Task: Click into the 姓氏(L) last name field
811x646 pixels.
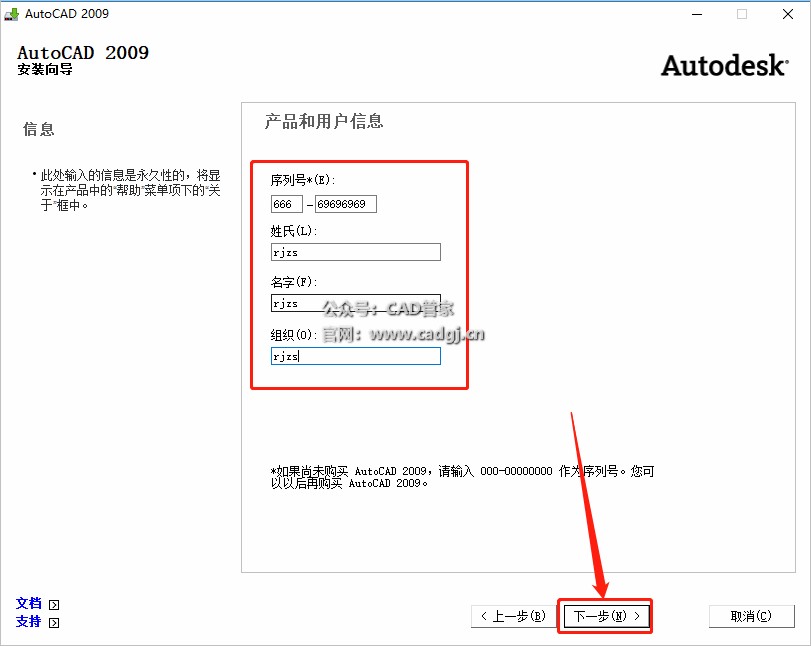Action: pos(356,252)
